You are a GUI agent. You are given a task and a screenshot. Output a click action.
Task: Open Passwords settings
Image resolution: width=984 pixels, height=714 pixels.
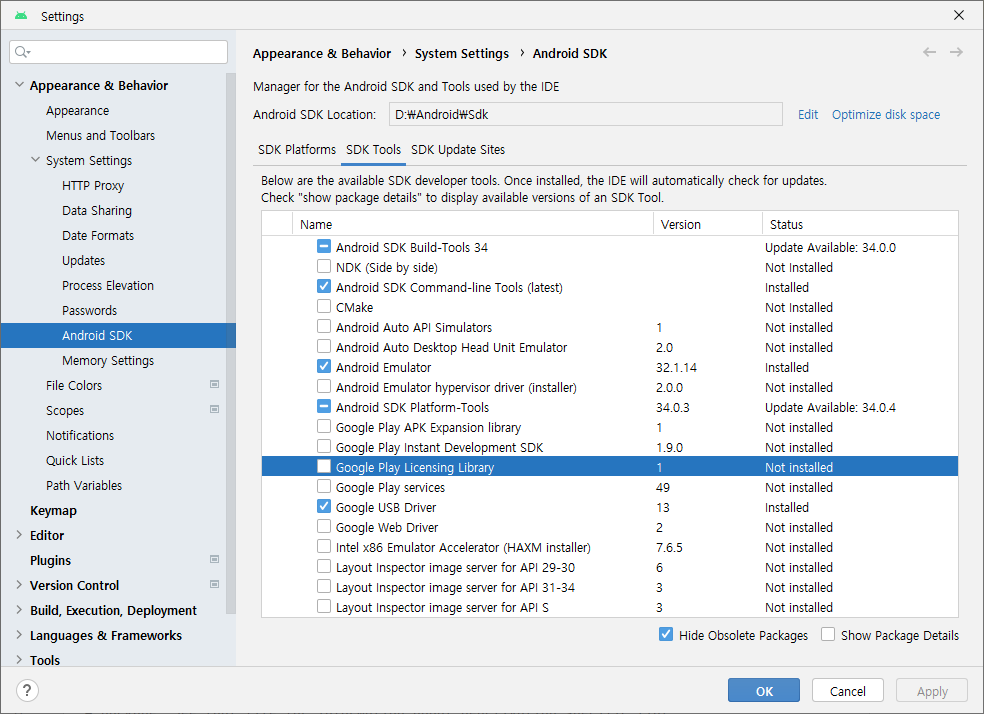(x=89, y=311)
